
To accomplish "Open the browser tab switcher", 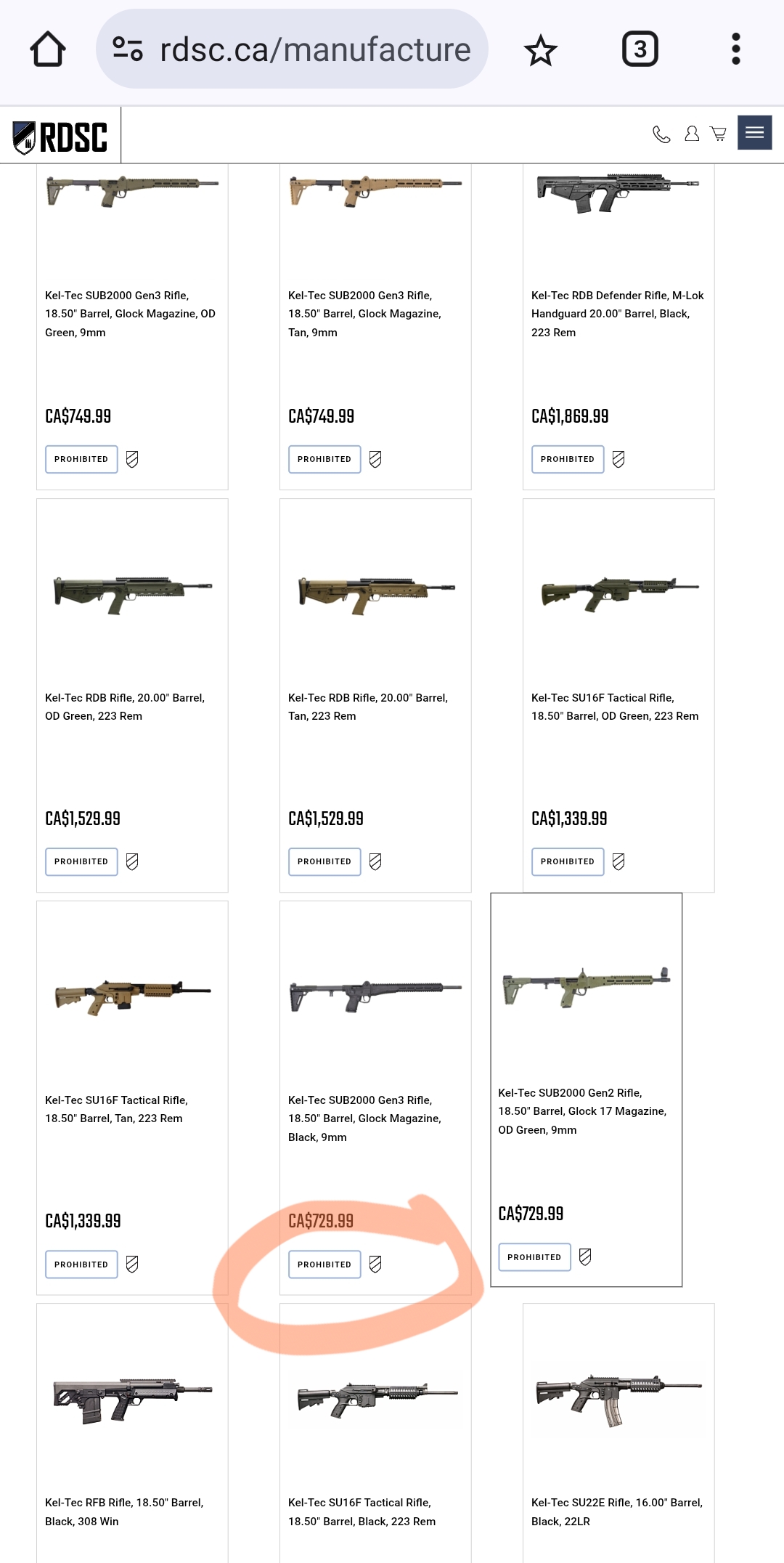I will coord(640,49).
